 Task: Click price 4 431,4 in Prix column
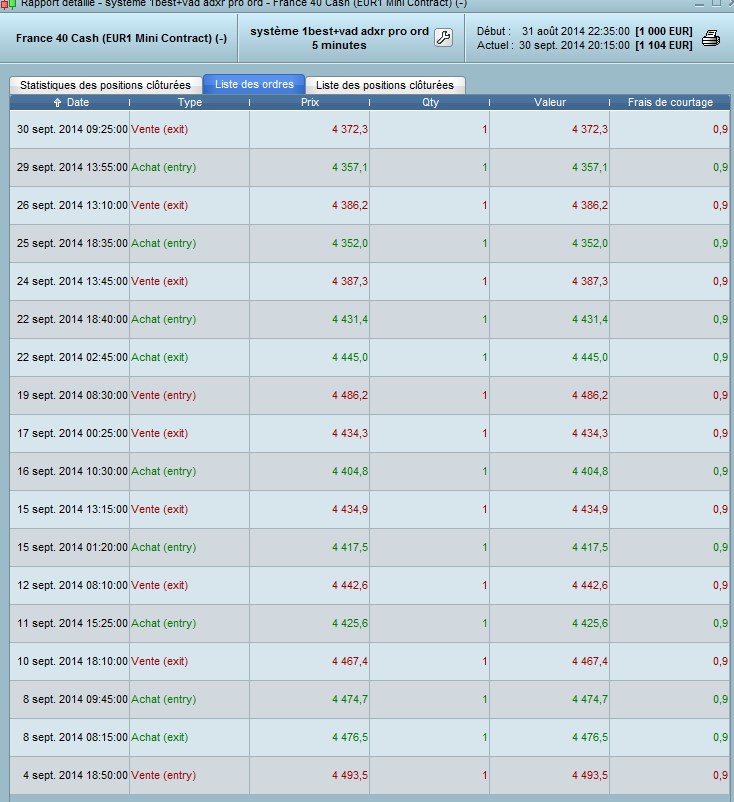pyautogui.click(x=350, y=320)
